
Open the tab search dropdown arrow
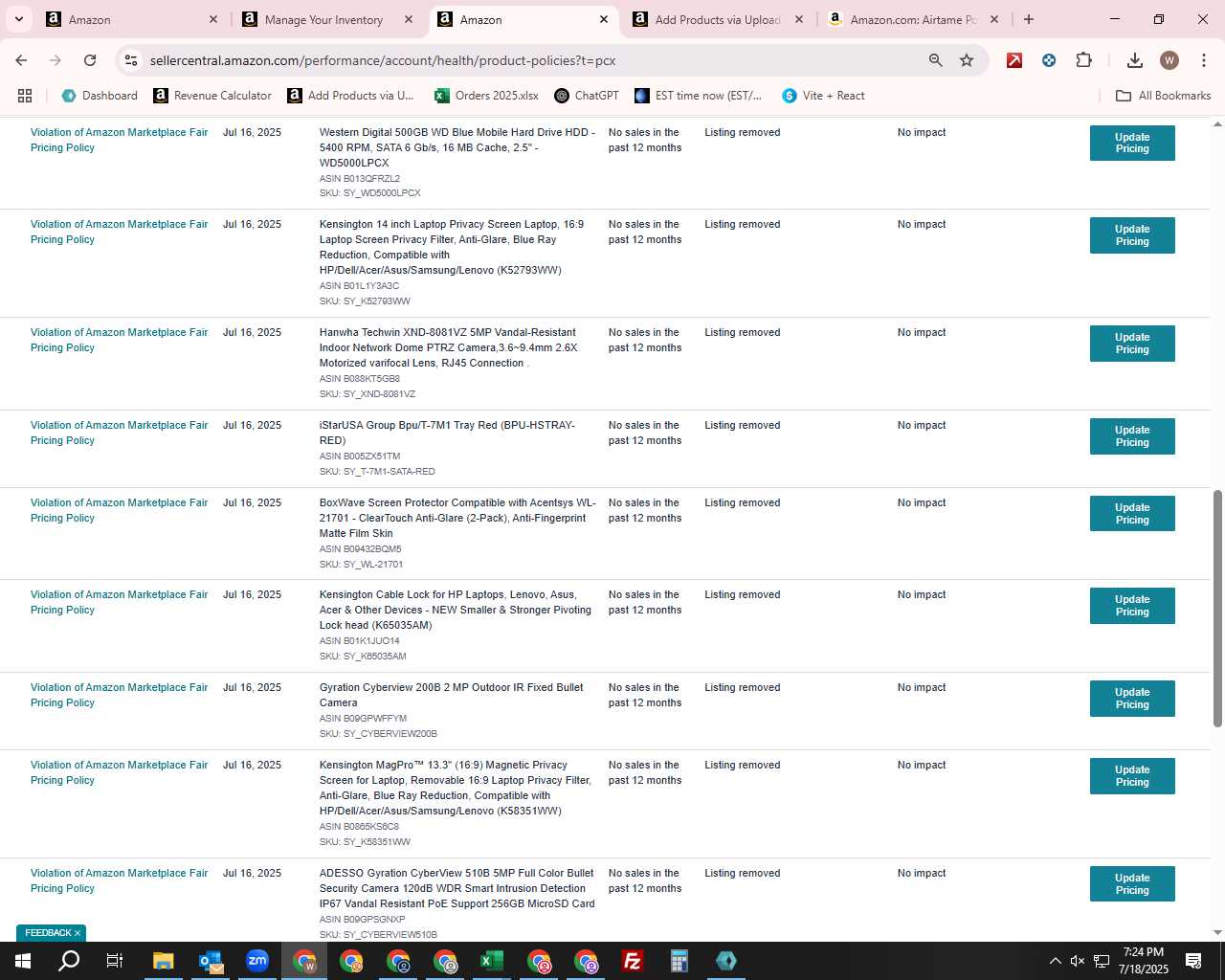tap(18, 19)
